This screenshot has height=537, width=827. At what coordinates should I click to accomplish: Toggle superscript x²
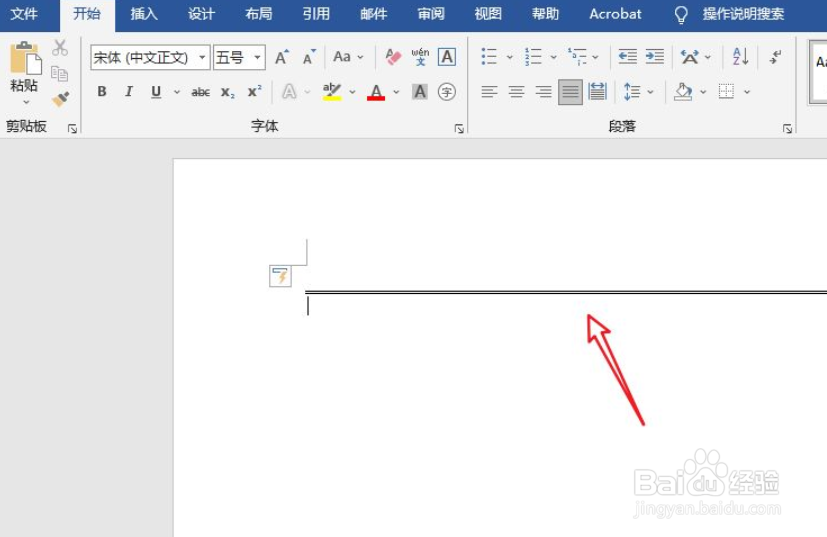point(254,92)
